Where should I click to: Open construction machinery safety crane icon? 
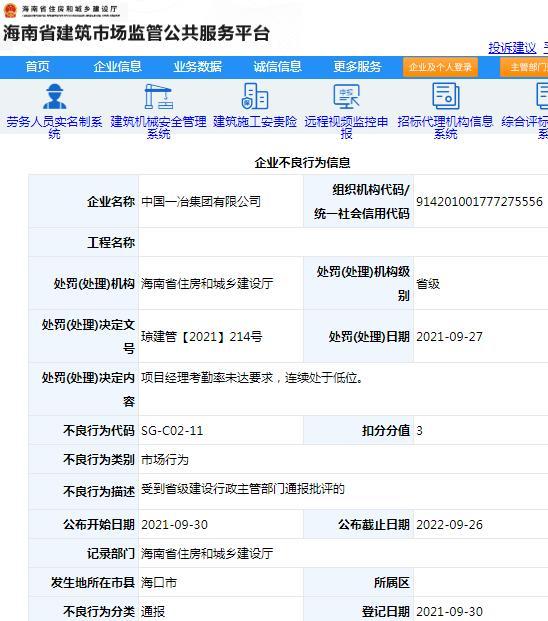point(158,96)
